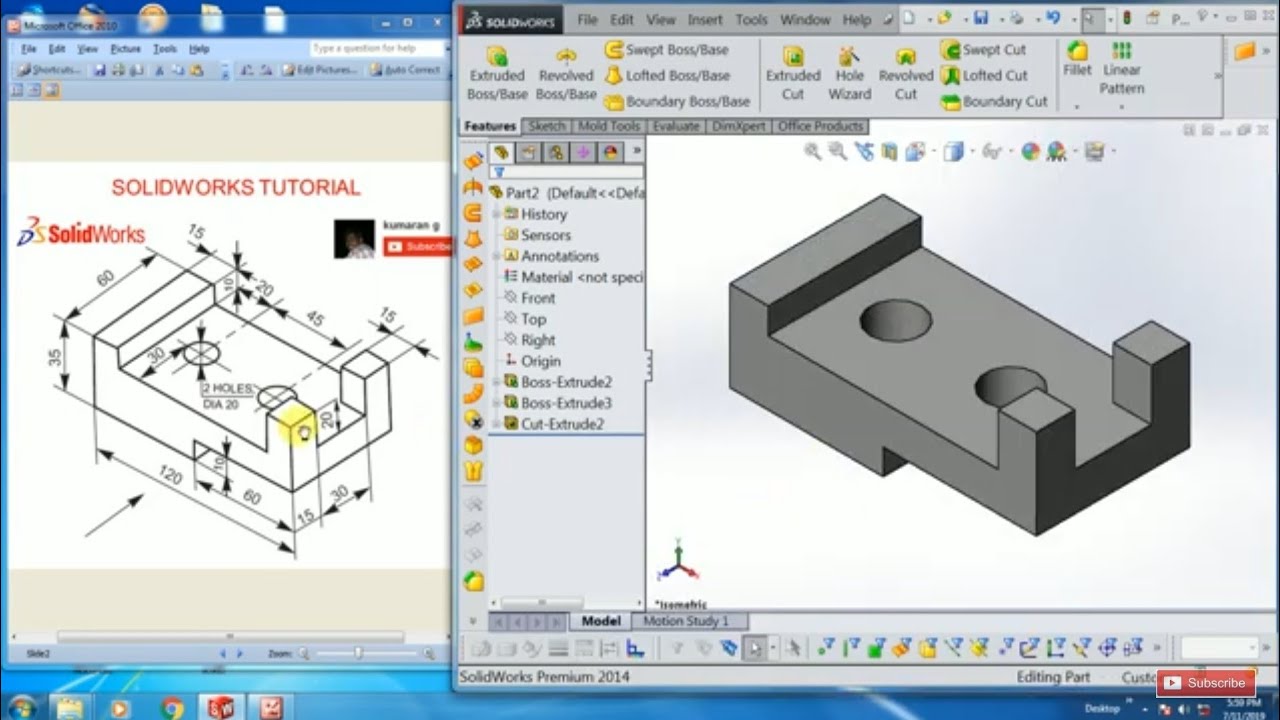1280x720 pixels.
Task: Expand more FeatureManager tabs chevron
Action: 637,151
